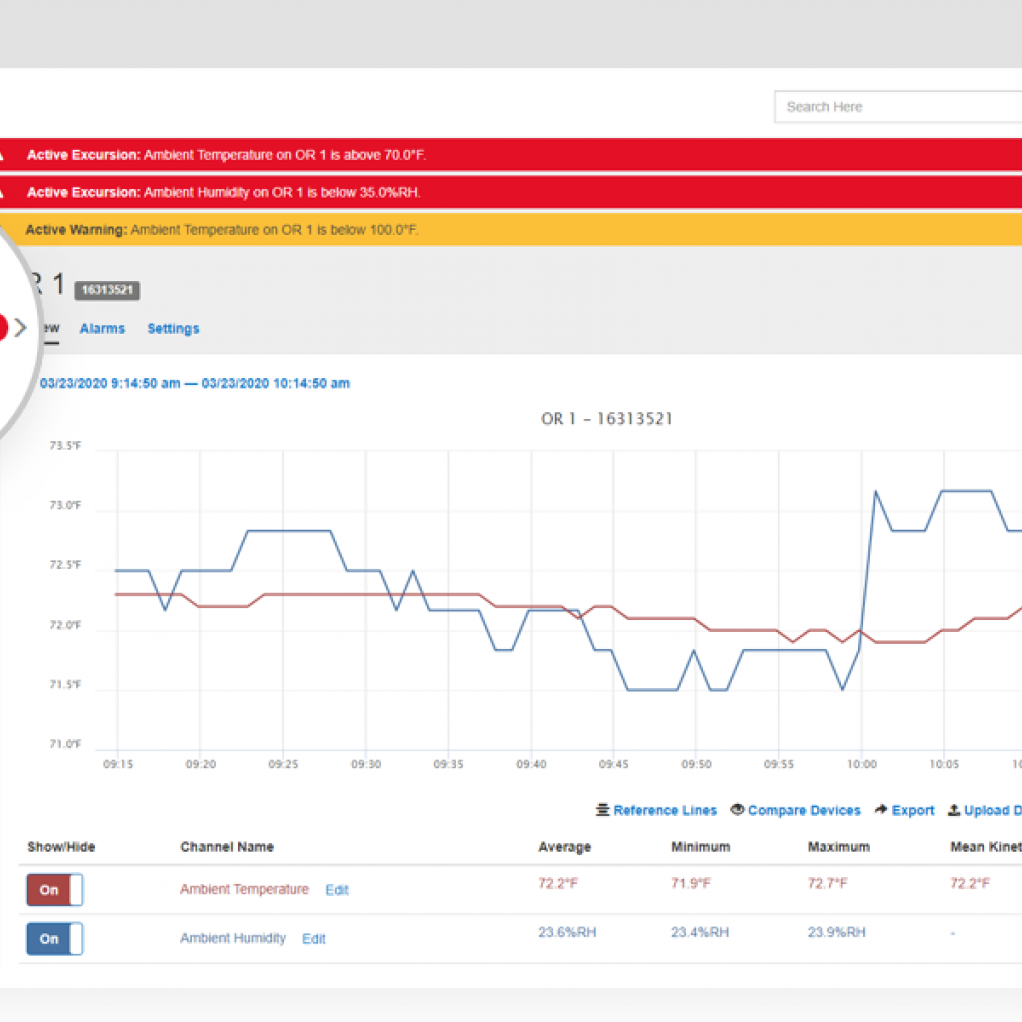Open the date range selector above chart
The height and width of the screenshot is (1022, 1022).
coord(195,383)
